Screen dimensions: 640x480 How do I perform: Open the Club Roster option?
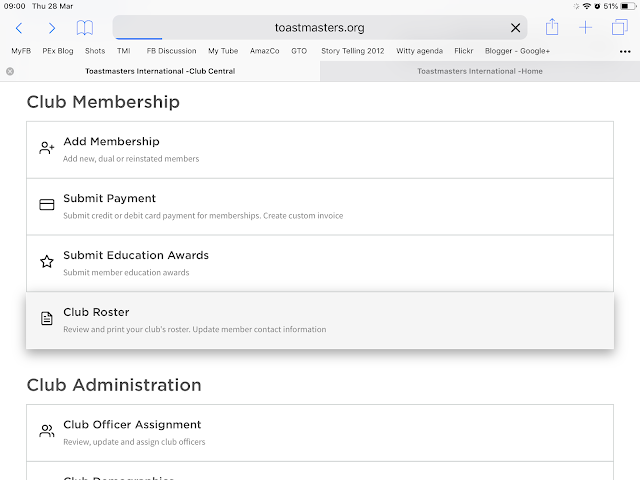[x=320, y=320]
